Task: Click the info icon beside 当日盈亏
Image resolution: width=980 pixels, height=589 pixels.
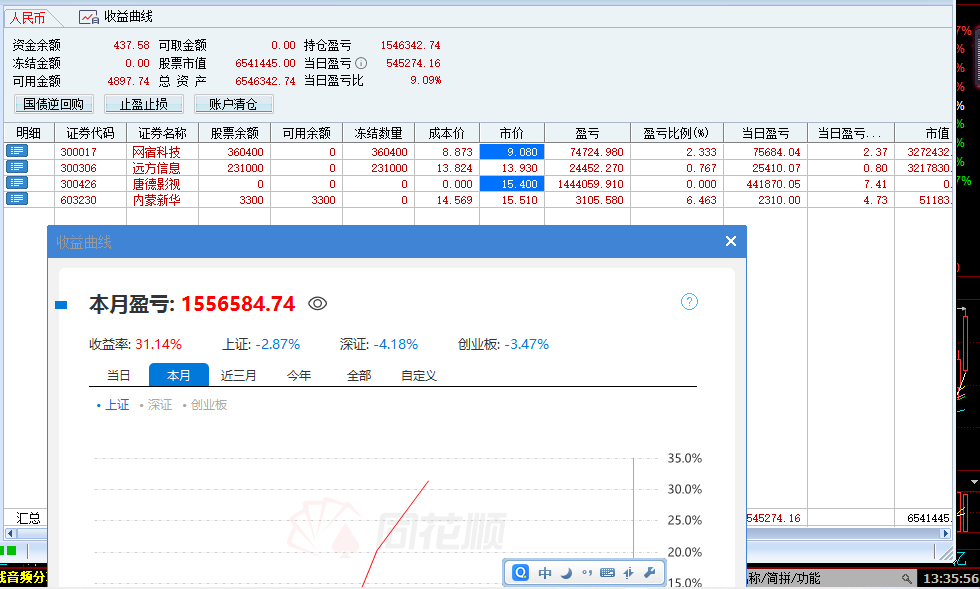Action: click(361, 63)
